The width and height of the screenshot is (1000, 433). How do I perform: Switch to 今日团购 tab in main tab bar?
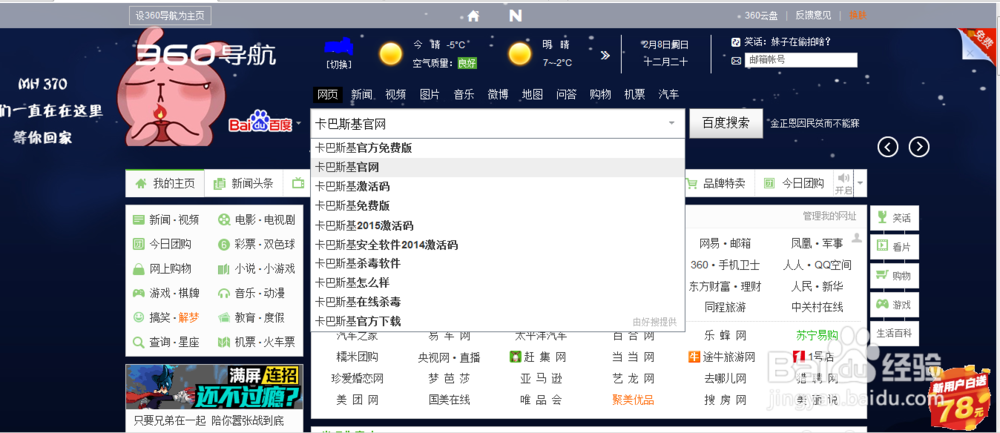tap(794, 184)
